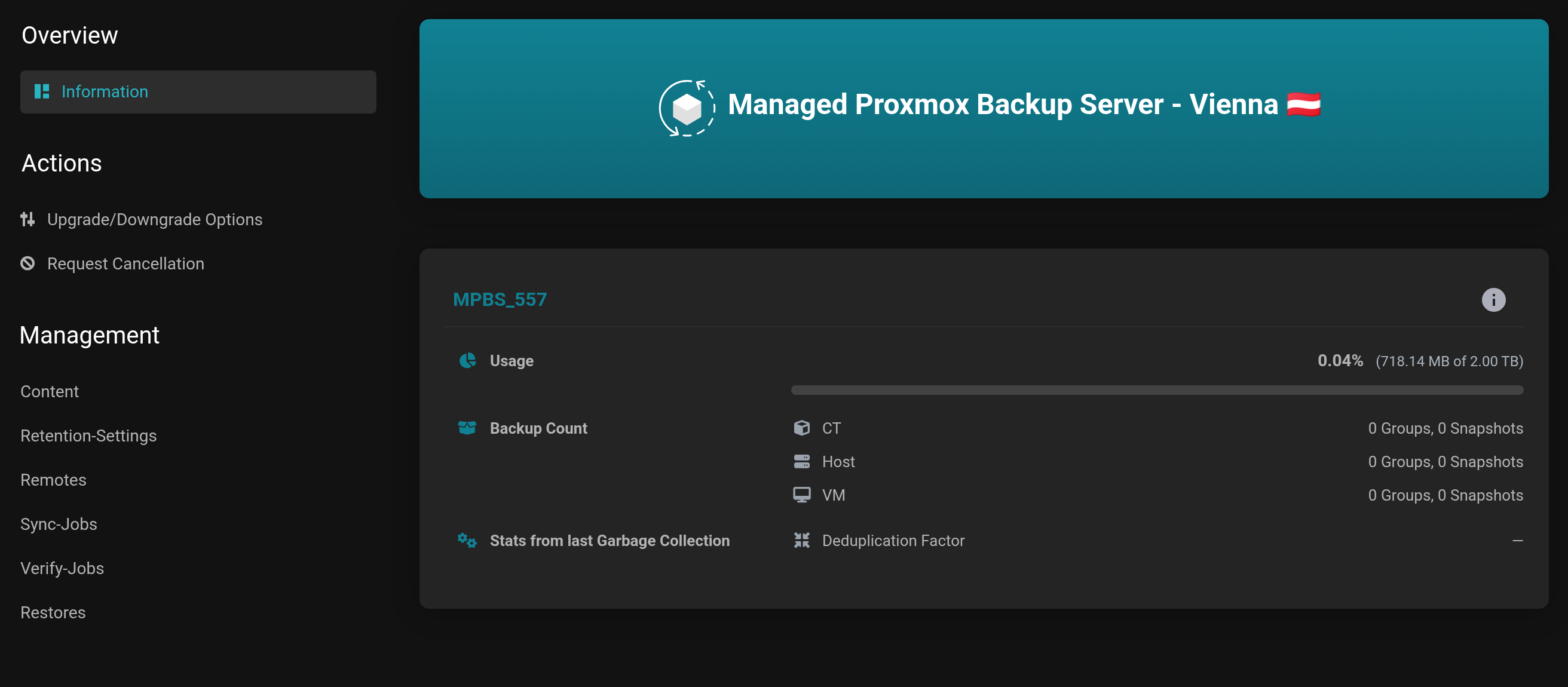Click the Deduplication Factor compress icon

(802, 541)
